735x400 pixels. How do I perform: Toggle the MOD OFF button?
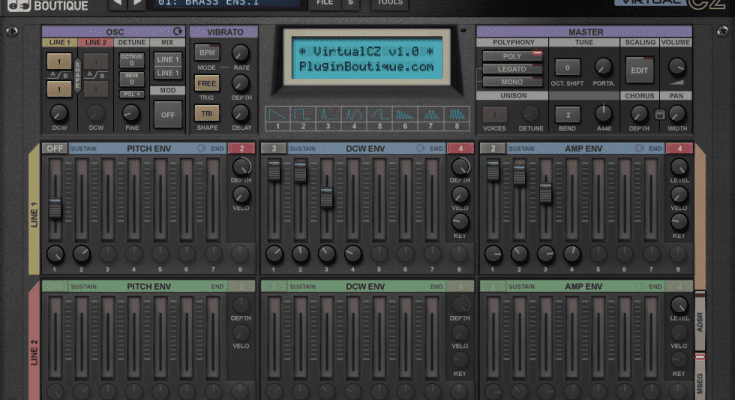[x=167, y=114]
